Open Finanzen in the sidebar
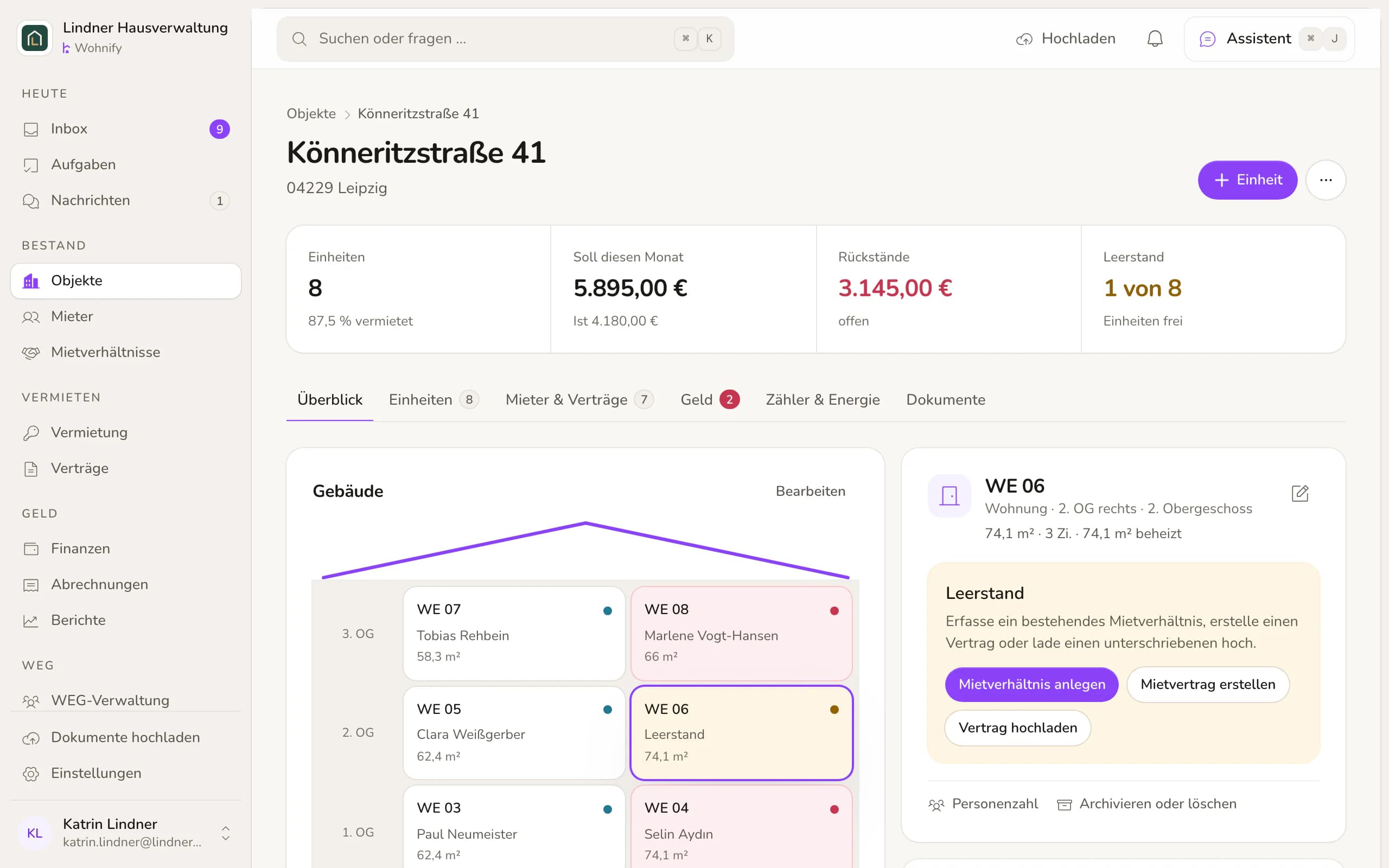The width and height of the screenshot is (1389, 868). click(126, 548)
